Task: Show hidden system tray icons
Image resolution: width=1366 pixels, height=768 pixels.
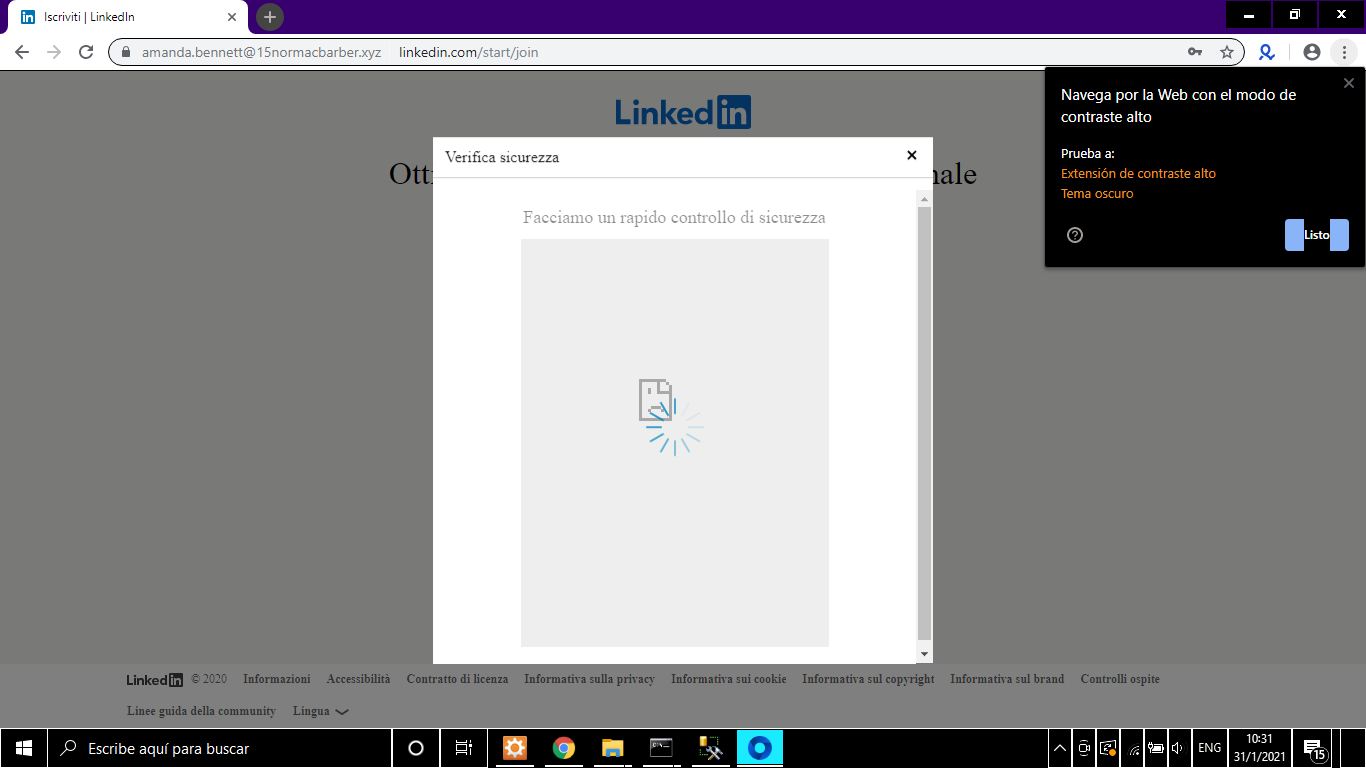Action: (x=1060, y=748)
